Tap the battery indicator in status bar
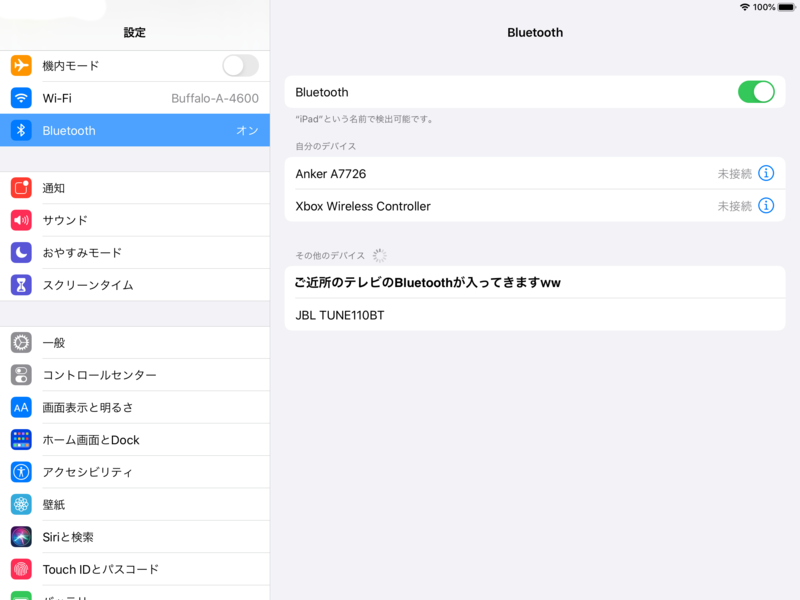 [x=786, y=7]
